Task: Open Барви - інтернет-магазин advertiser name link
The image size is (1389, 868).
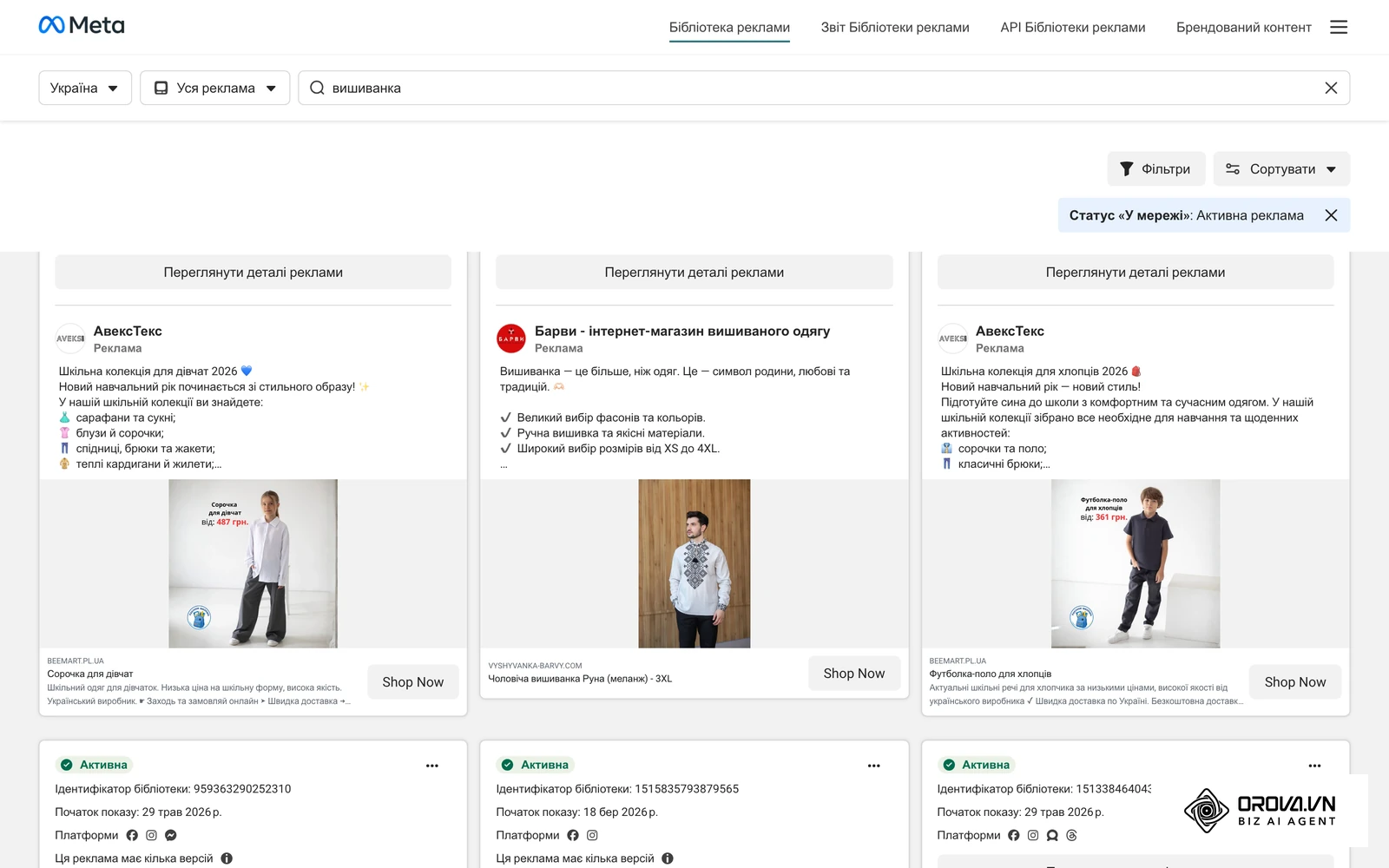Action: 682,331
